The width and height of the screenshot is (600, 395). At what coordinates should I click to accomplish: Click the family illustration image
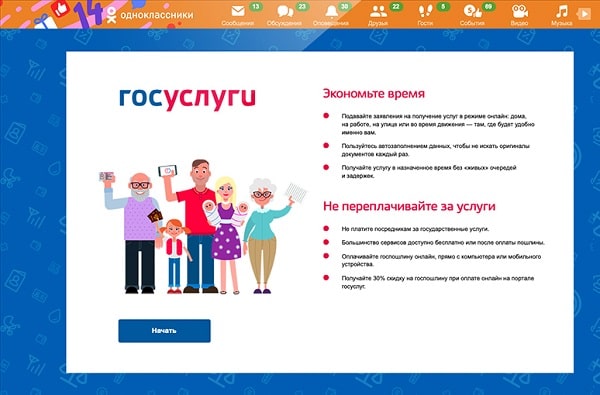click(202, 226)
